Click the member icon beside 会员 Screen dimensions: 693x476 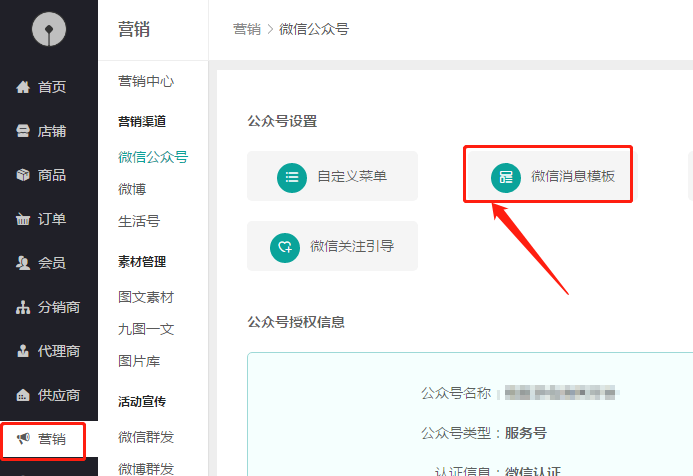pyautogui.click(x=23, y=263)
